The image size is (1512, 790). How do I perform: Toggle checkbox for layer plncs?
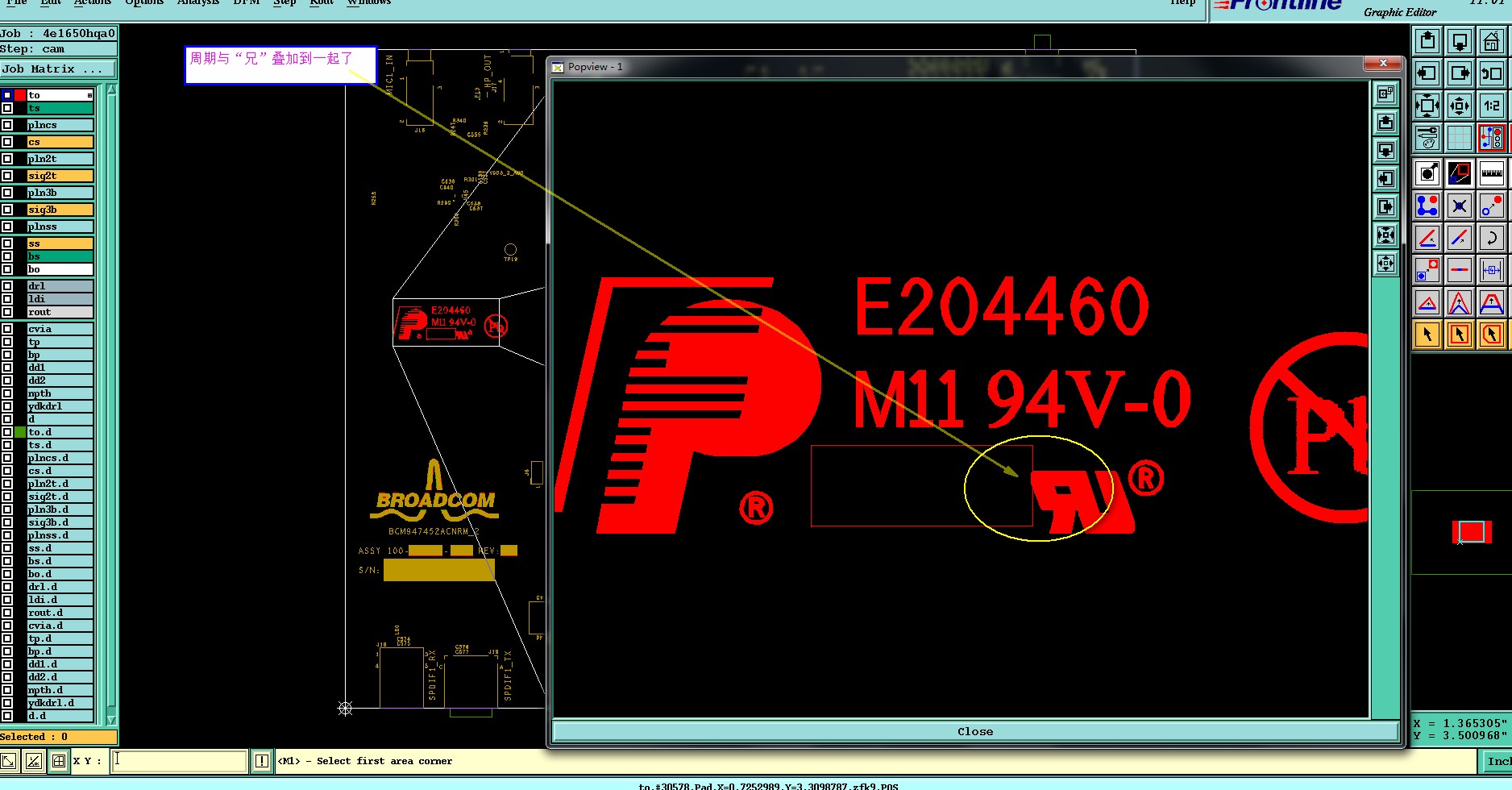[7, 125]
